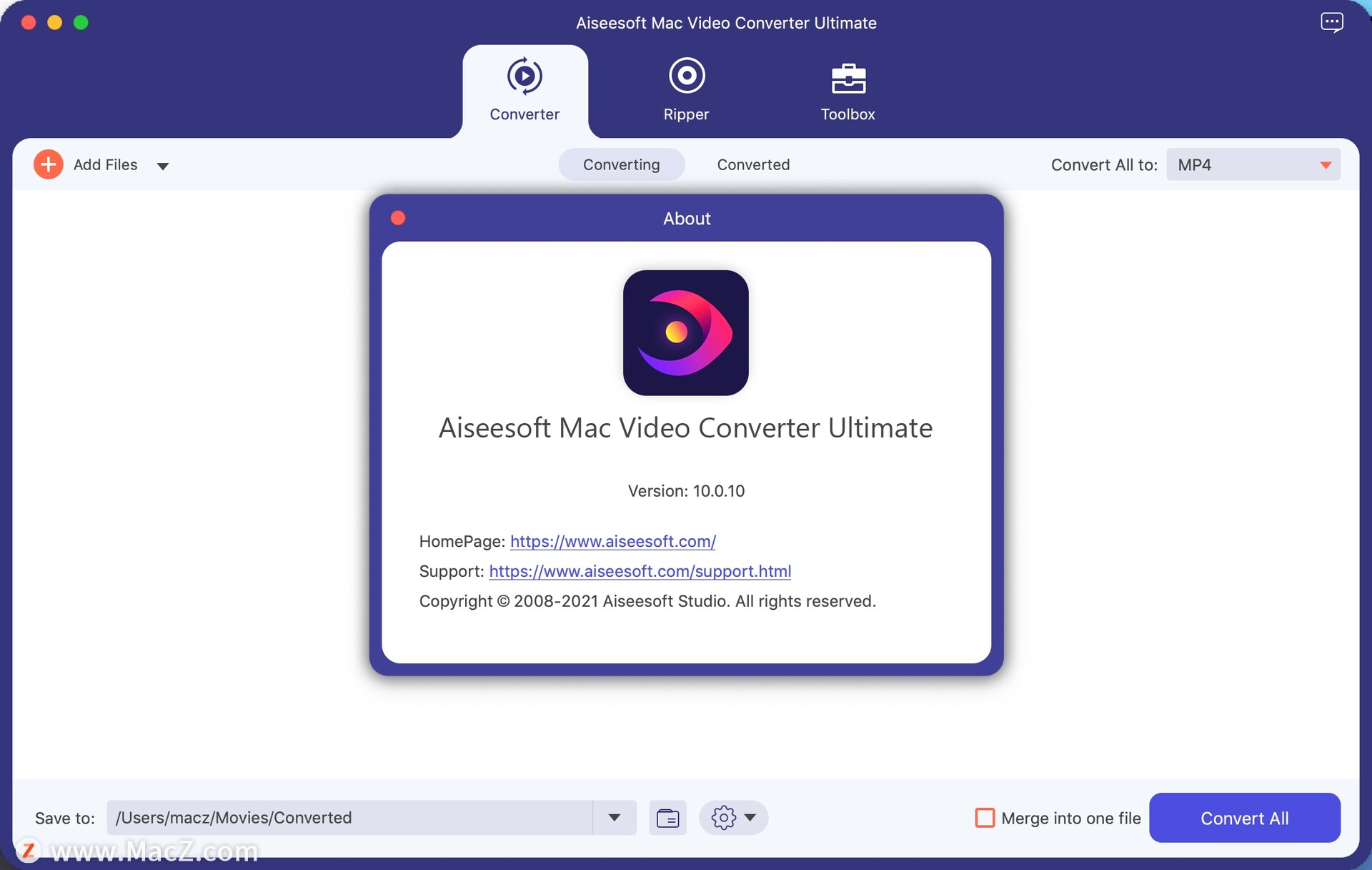Minimize the window with the yellow button
The image size is (1372, 870).
coord(54,22)
